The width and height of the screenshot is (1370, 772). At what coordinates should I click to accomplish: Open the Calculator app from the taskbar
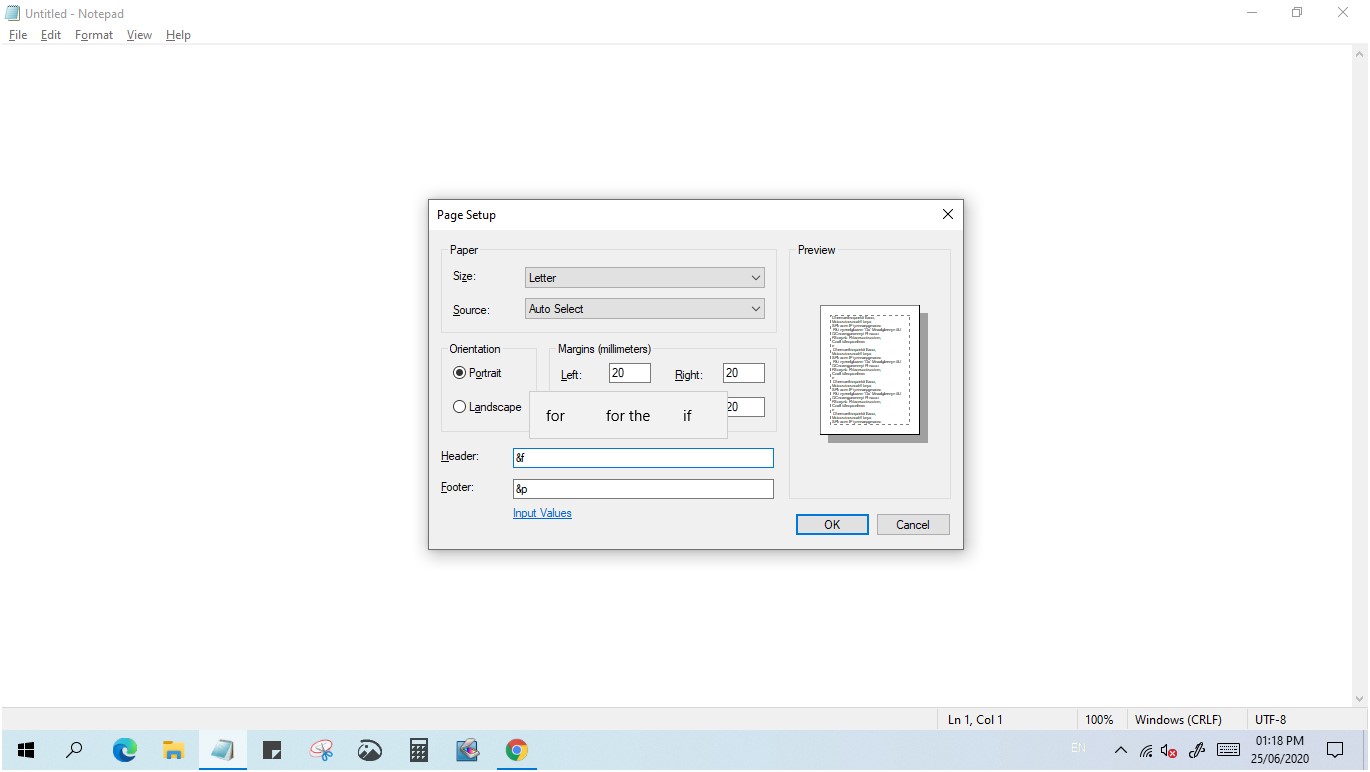pyautogui.click(x=418, y=749)
